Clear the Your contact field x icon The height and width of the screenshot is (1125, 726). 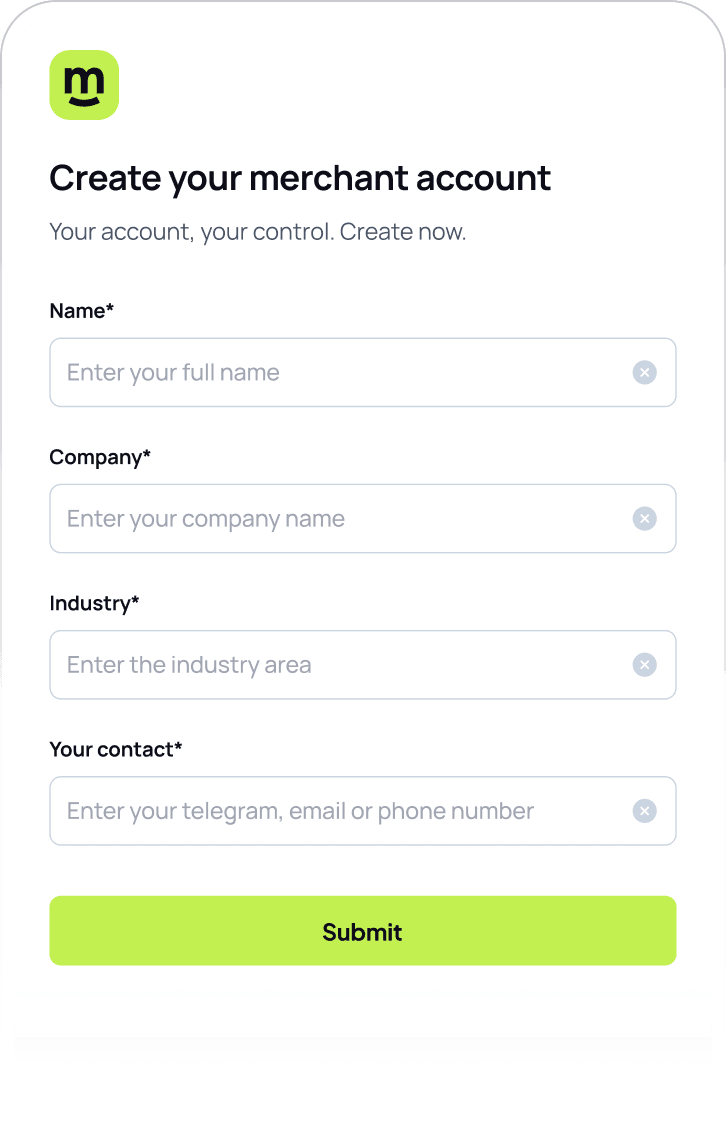pos(644,811)
